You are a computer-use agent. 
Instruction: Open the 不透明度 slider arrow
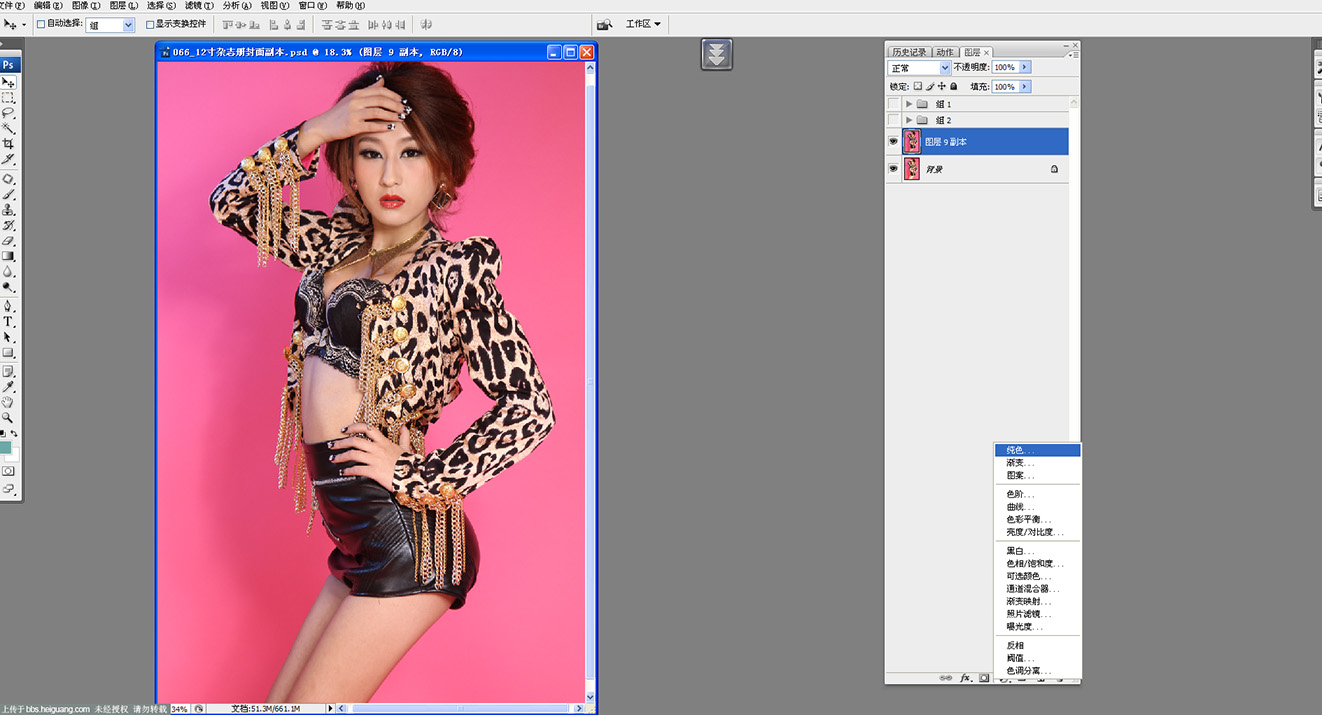coord(1025,67)
